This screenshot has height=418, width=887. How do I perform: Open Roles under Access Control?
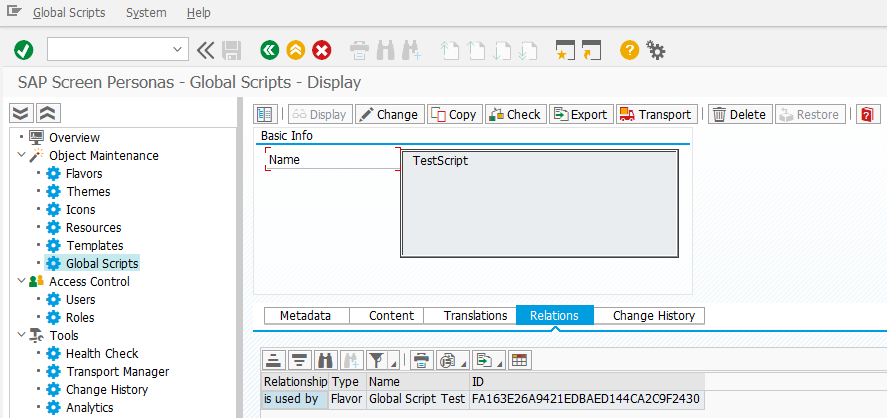pos(80,318)
